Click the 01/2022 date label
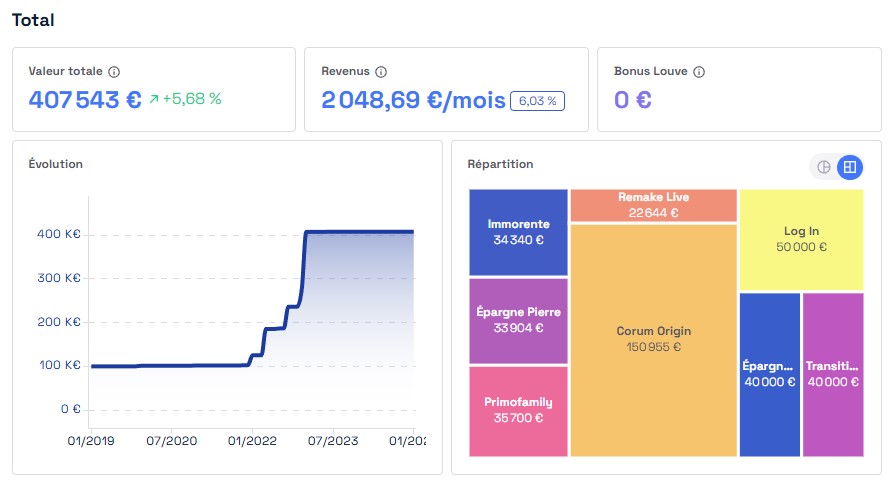This screenshot has width=889, height=480. click(x=252, y=441)
